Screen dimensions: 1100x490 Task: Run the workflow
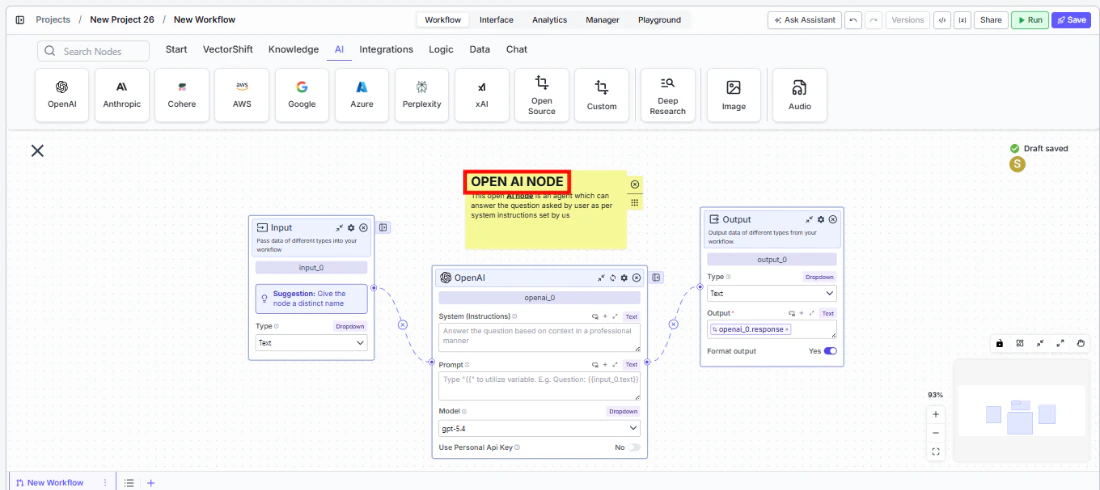tap(1030, 20)
